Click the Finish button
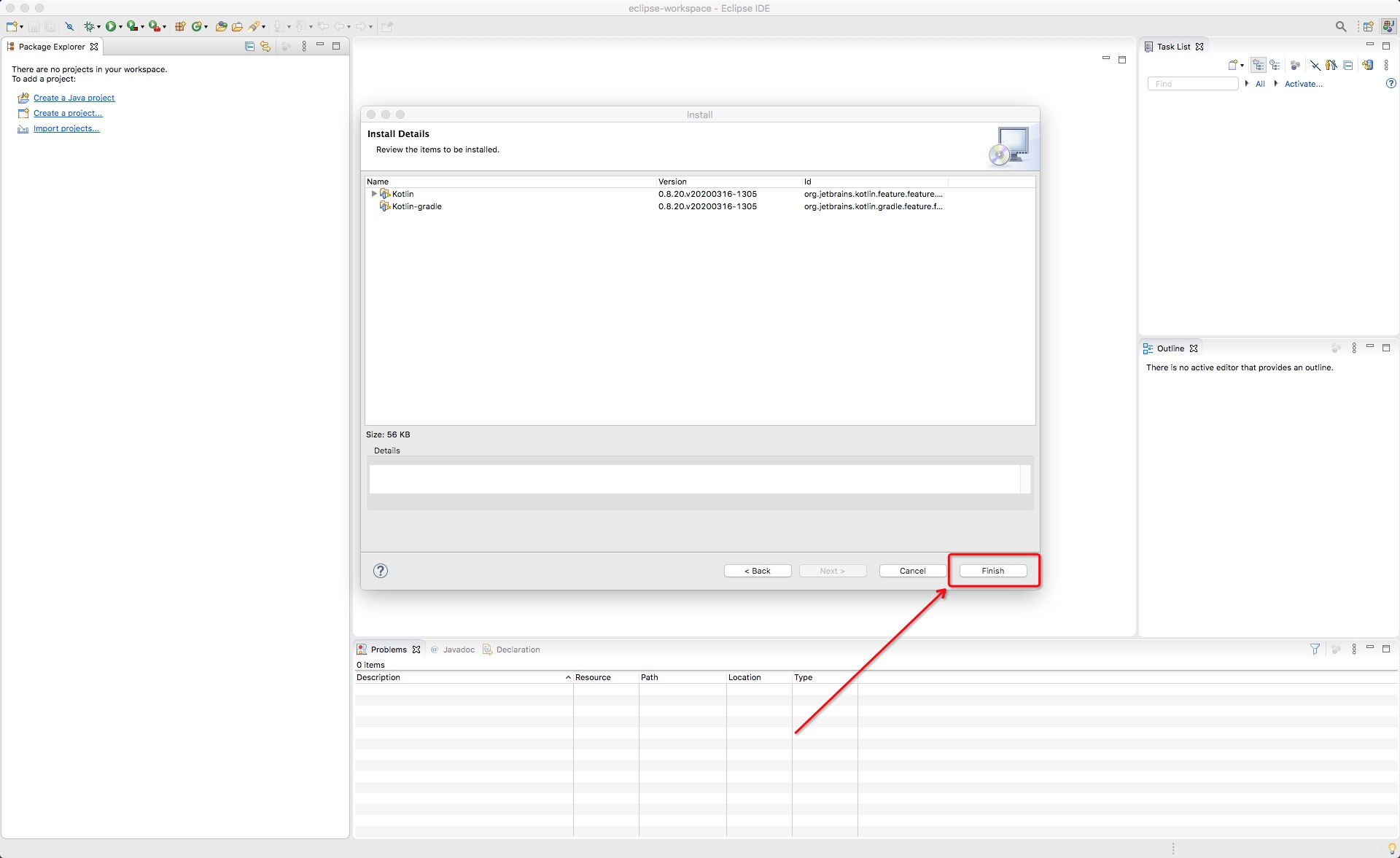This screenshot has height=858, width=1400. (993, 571)
